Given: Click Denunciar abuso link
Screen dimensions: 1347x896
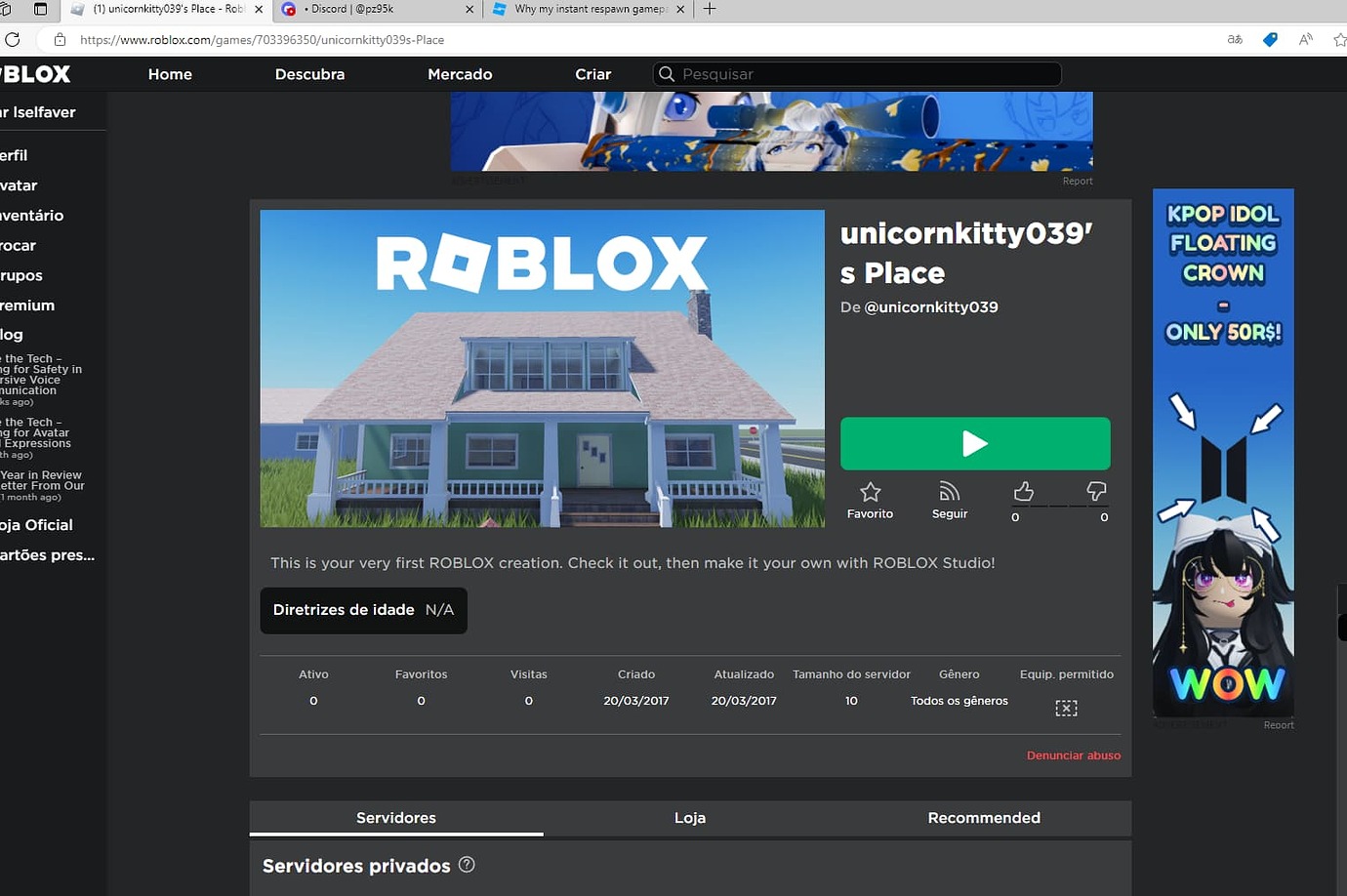Looking at the screenshot, I should [x=1073, y=755].
